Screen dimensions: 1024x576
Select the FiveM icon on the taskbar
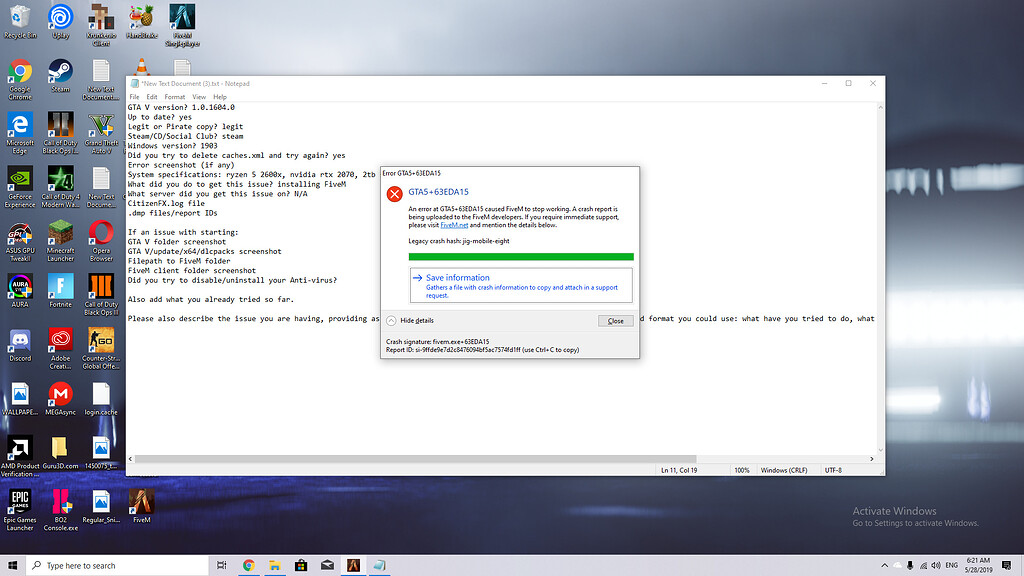354,565
